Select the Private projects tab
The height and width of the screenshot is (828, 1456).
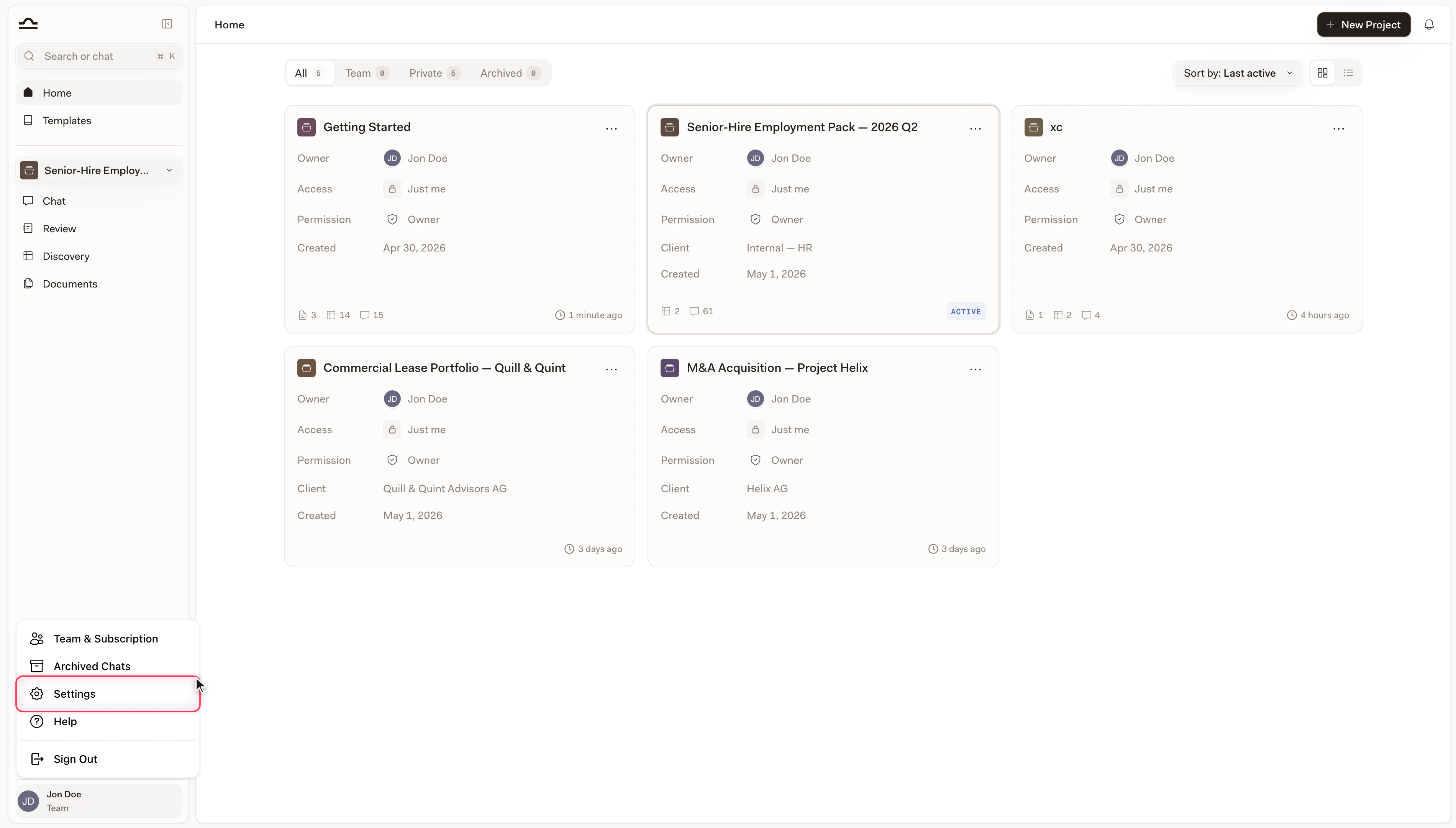434,73
